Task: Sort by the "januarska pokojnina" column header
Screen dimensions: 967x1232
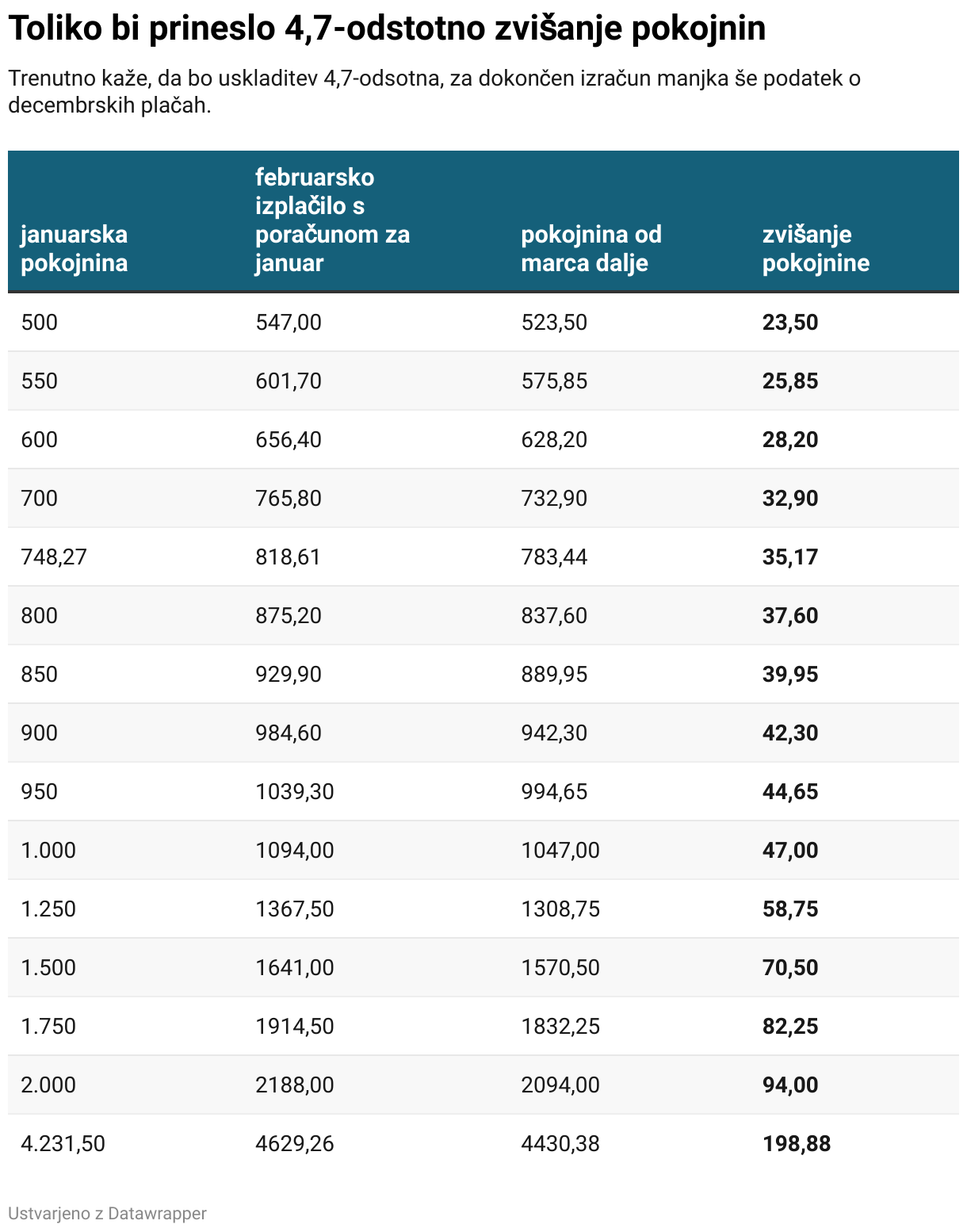Action: (x=74, y=248)
